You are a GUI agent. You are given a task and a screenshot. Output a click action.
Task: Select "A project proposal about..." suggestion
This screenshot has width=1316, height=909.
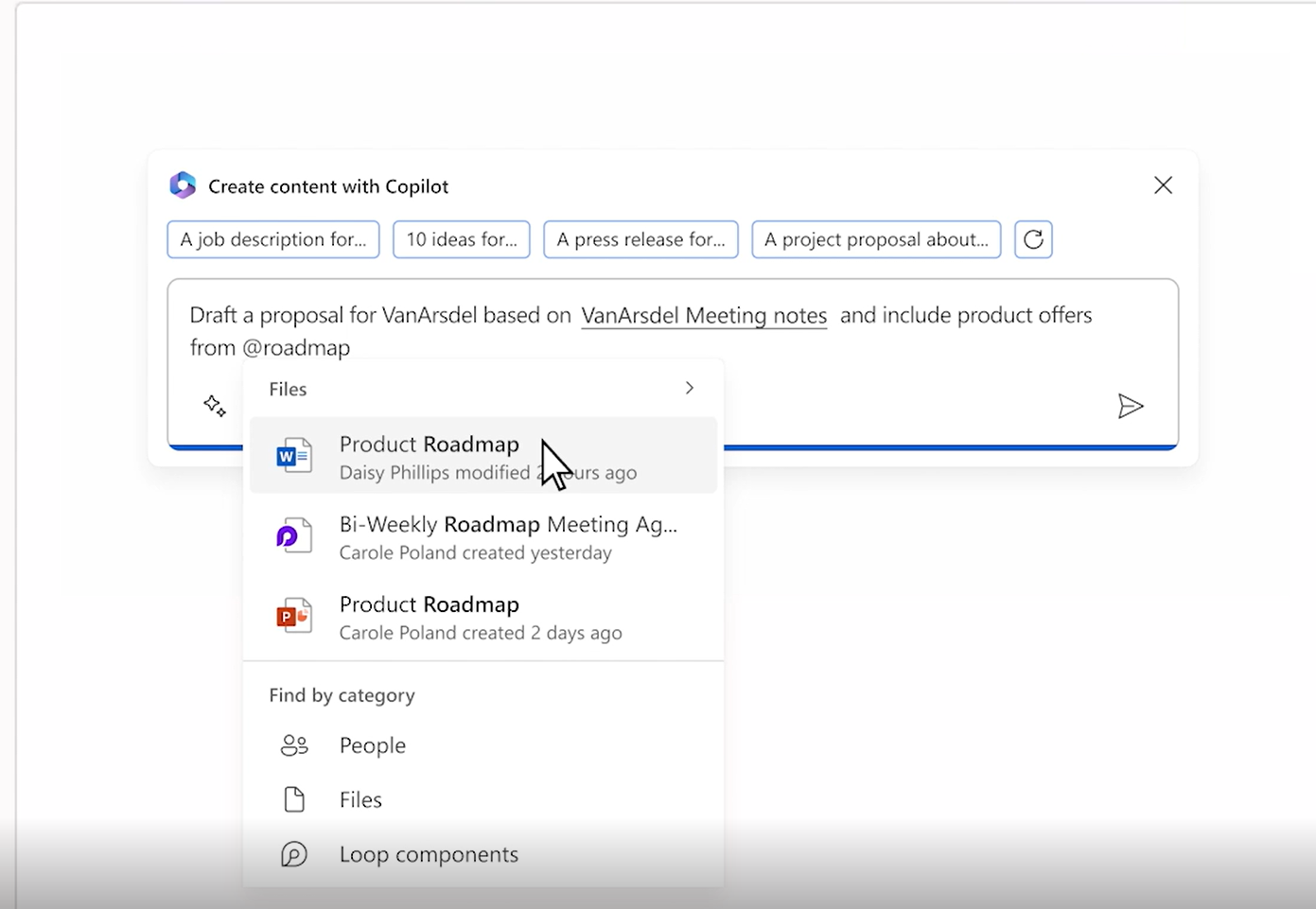876,239
